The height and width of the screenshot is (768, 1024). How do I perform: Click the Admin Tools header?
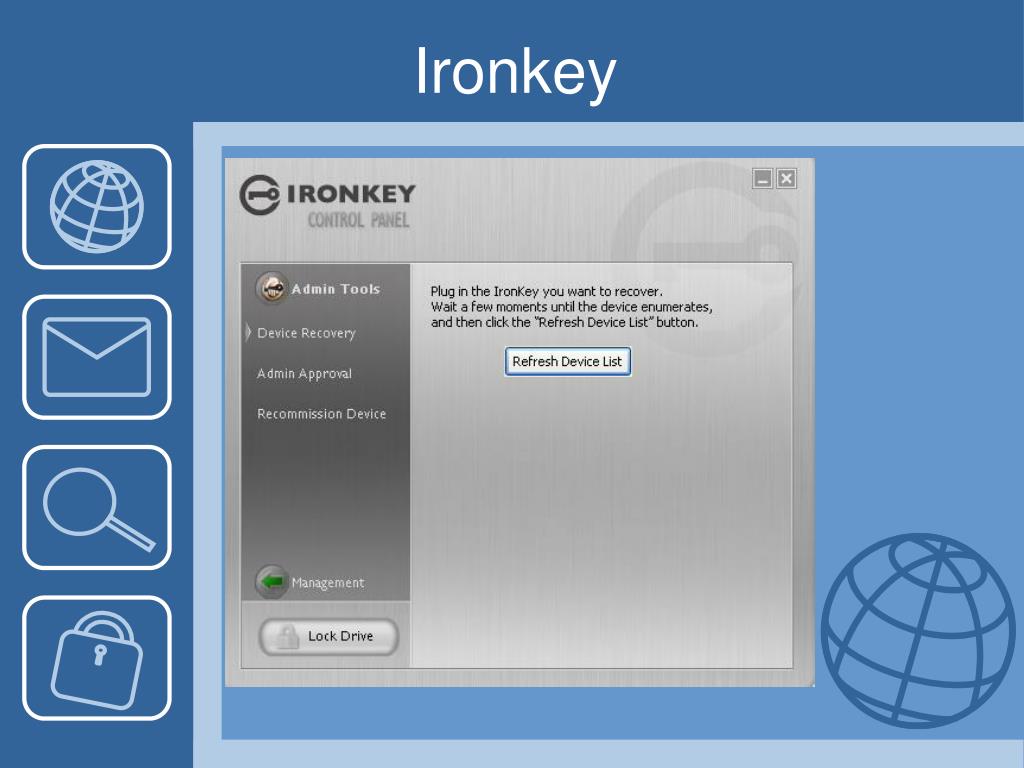point(335,289)
